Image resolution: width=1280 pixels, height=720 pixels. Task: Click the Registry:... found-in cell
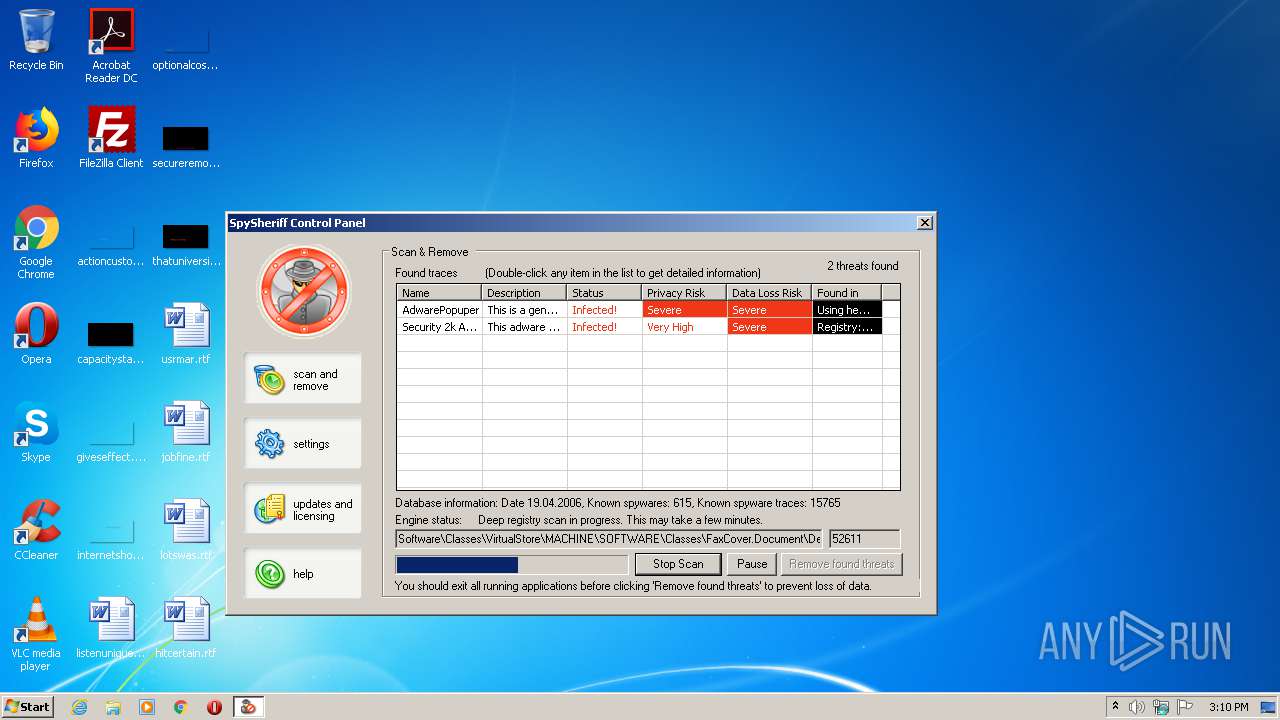[847, 327]
